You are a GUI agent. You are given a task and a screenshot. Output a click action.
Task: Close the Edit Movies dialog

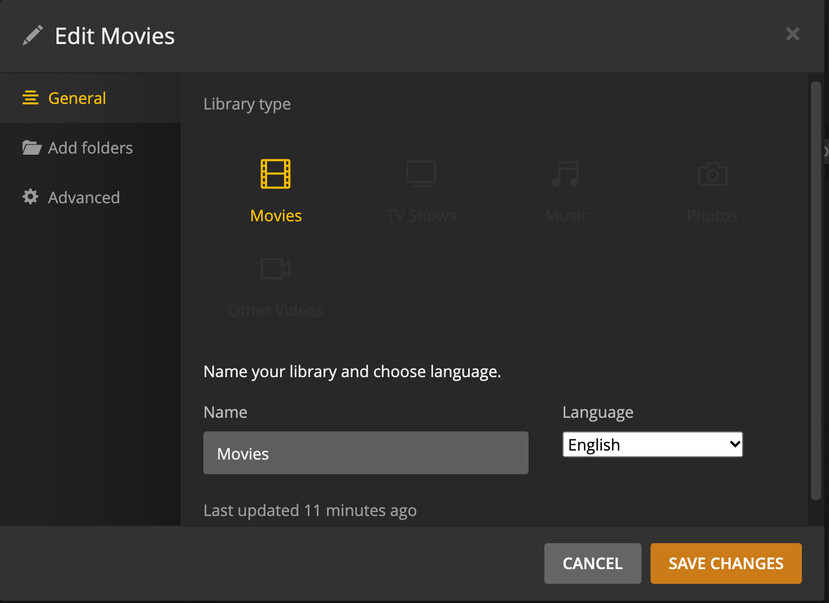pyautogui.click(x=792, y=34)
